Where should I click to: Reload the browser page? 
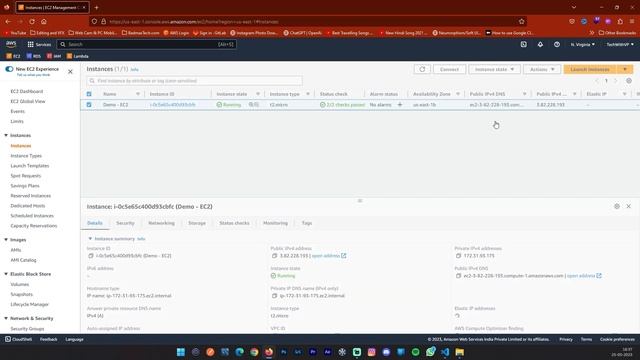click(x=32, y=21)
